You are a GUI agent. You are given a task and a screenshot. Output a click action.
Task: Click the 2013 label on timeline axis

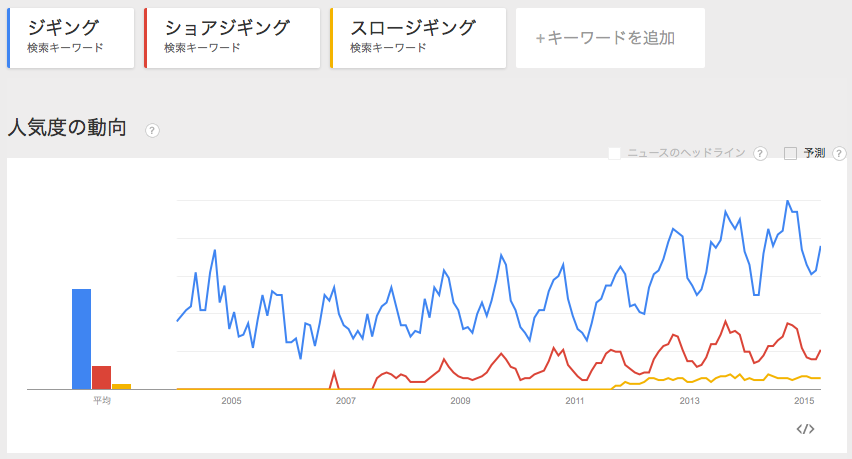tap(689, 401)
